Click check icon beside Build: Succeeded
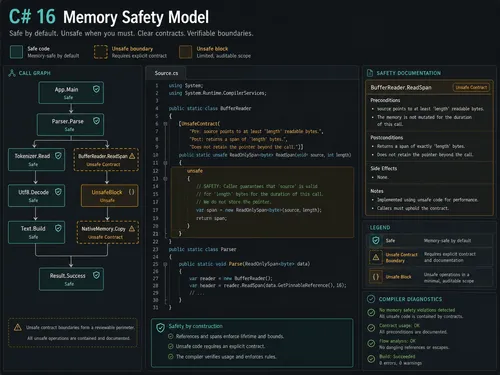Image resolution: width=500 pixels, height=375 pixels. (371, 359)
